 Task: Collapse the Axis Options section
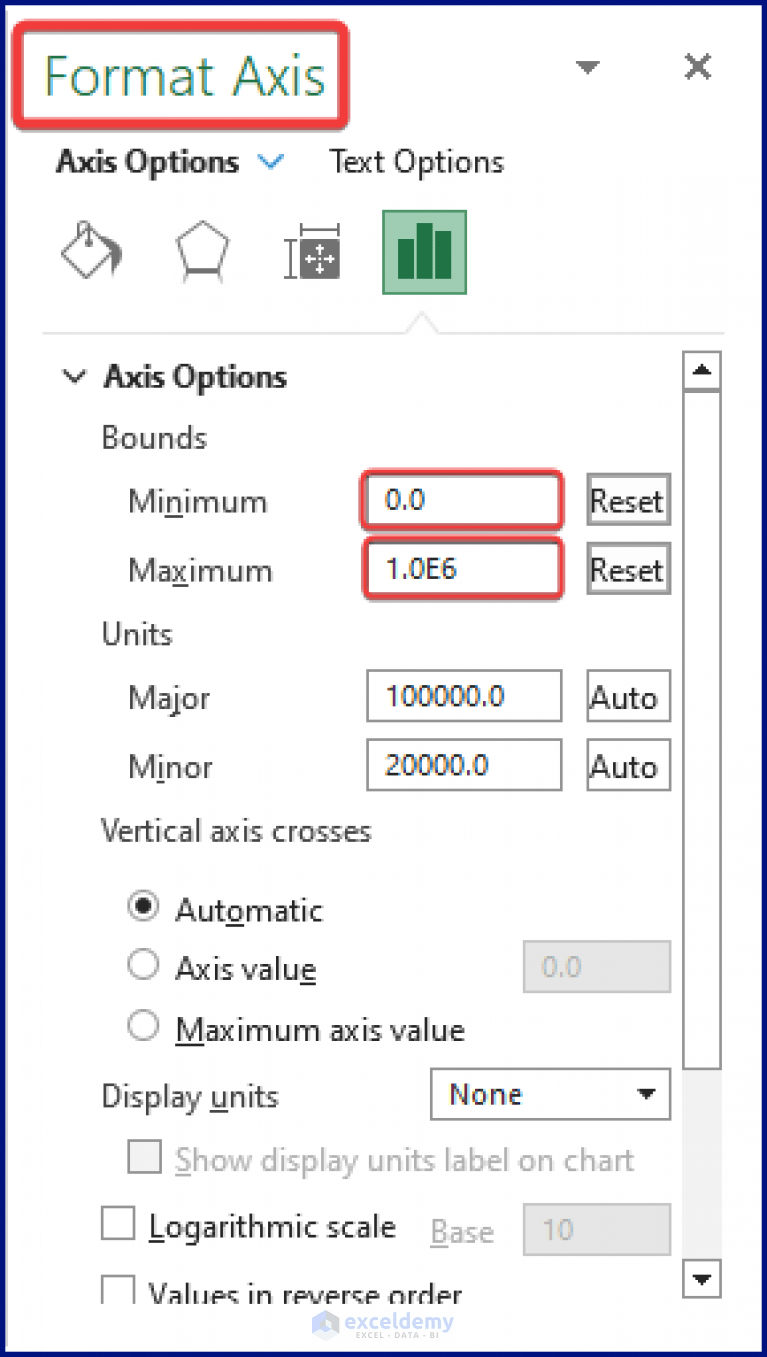click(x=74, y=377)
